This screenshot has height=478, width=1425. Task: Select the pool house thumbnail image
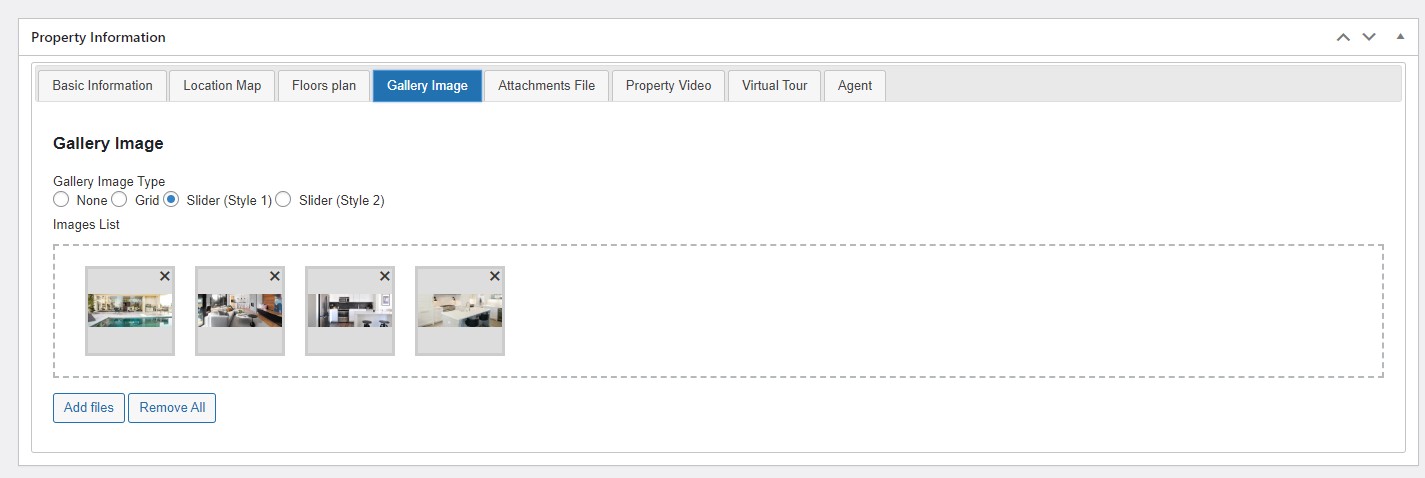[x=130, y=311]
